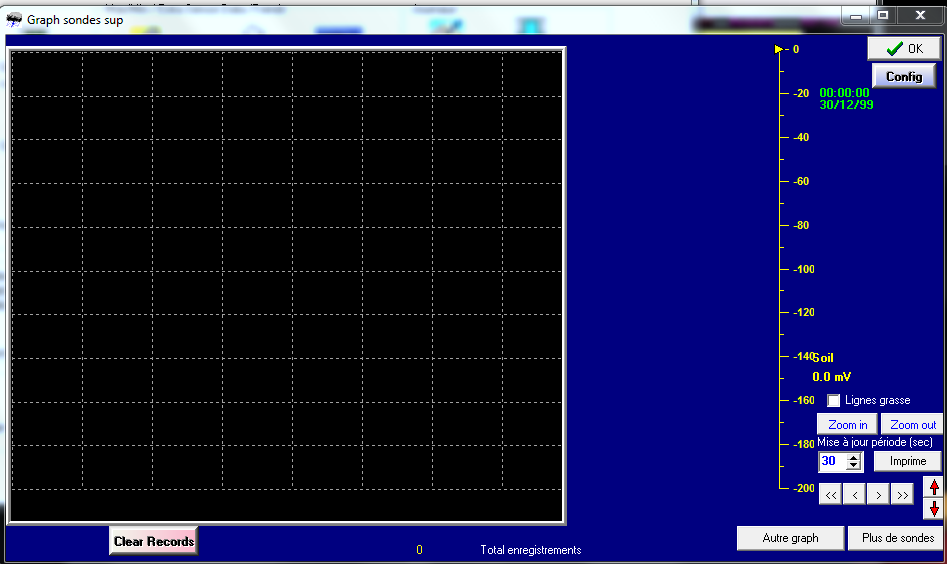Screen dimensions: 947x564
Task: Click the green 00:00:00 timestamp
Action: 844,93
